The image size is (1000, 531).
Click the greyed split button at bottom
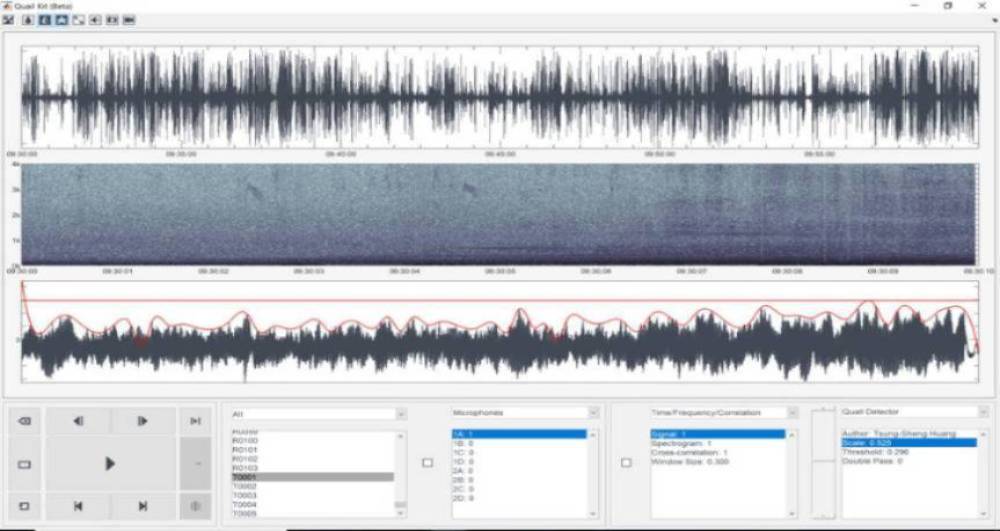(x=196, y=506)
